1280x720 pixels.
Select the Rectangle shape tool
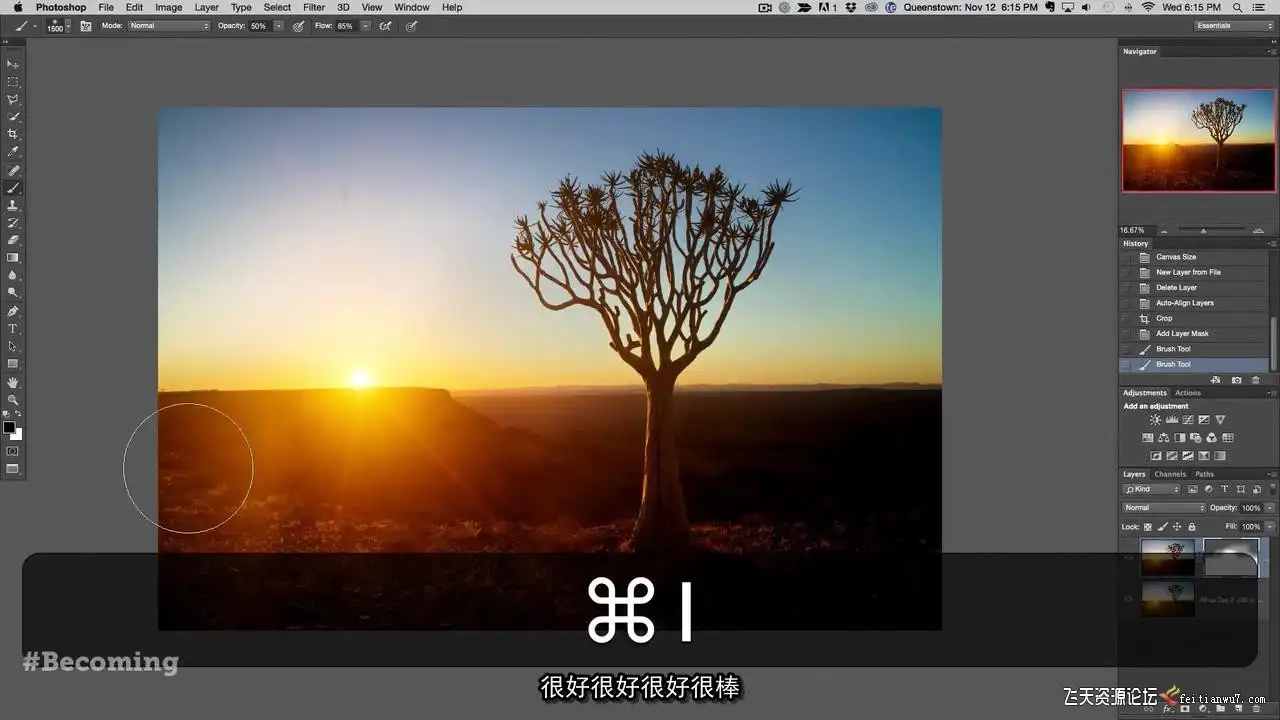(13, 364)
